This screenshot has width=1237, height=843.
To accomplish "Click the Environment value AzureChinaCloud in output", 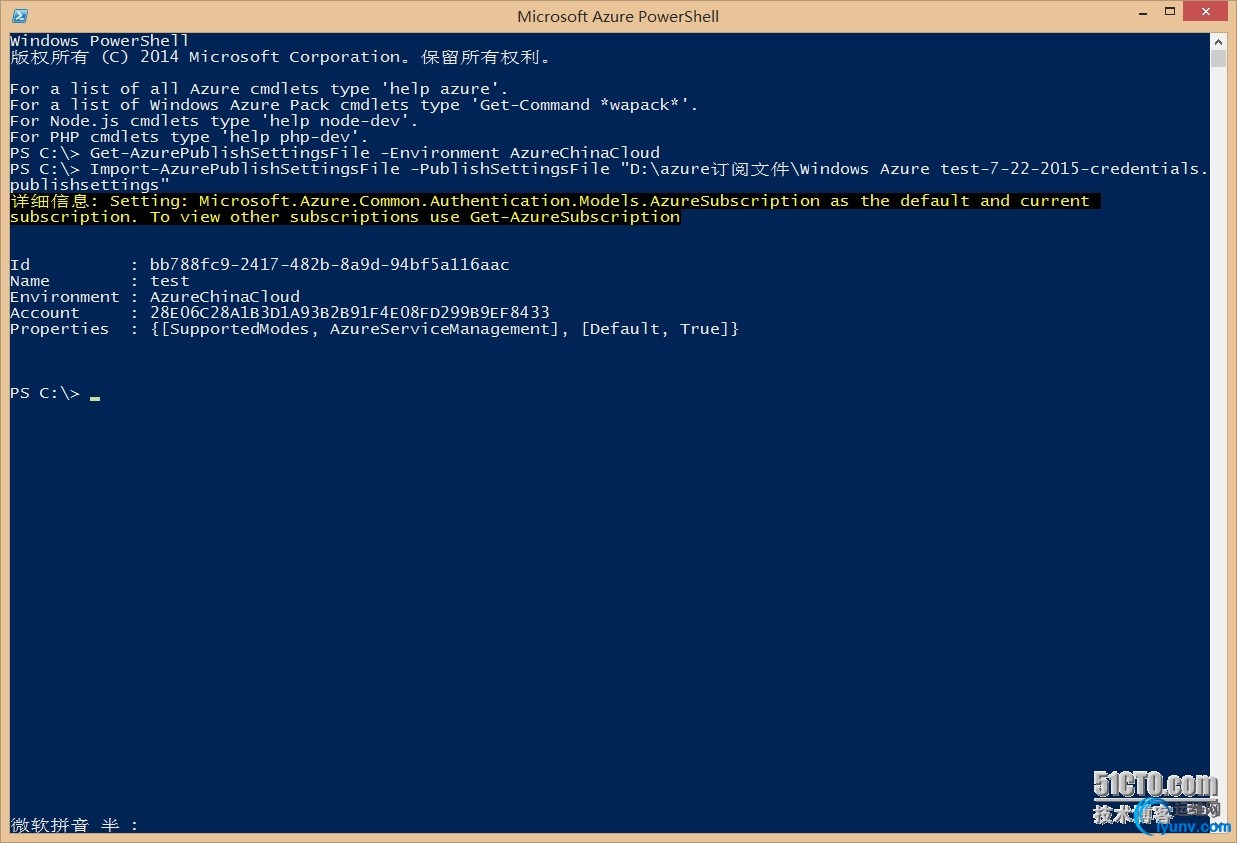I will click(224, 297).
